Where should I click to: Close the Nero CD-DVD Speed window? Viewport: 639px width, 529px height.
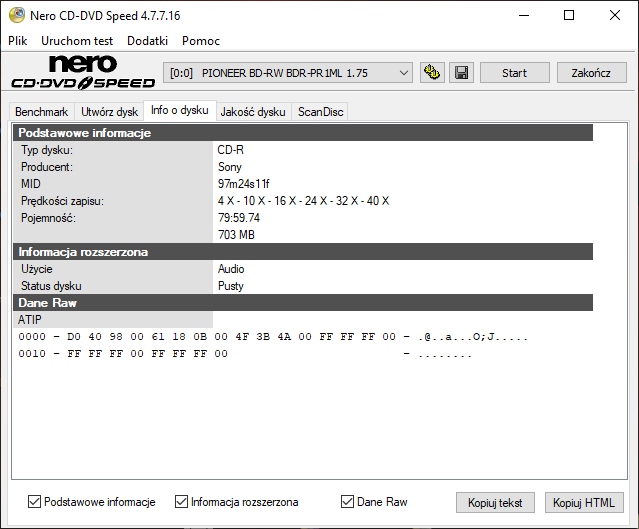(615, 15)
